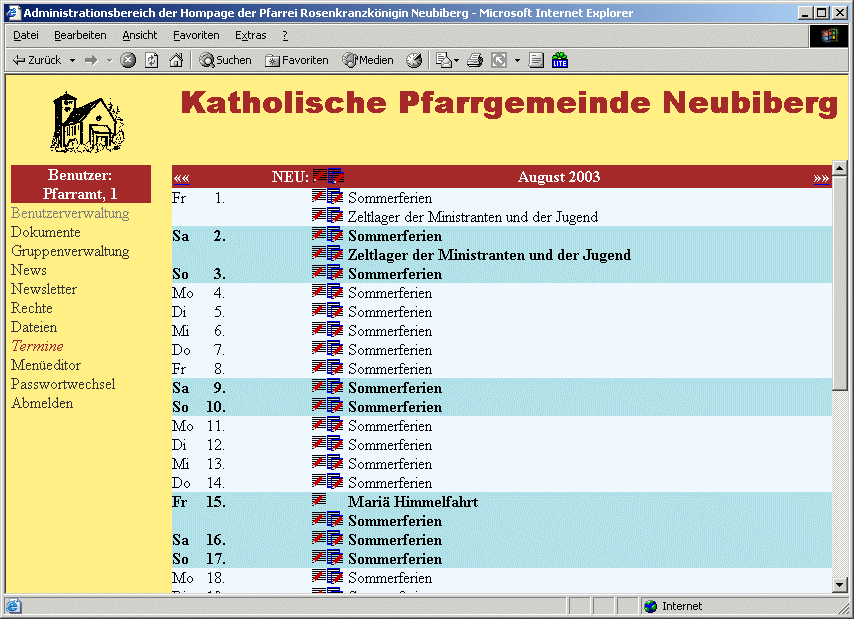Edit Sommerferien entry on Sa 2.
This screenshot has width=854, height=619.
click(x=319, y=234)
